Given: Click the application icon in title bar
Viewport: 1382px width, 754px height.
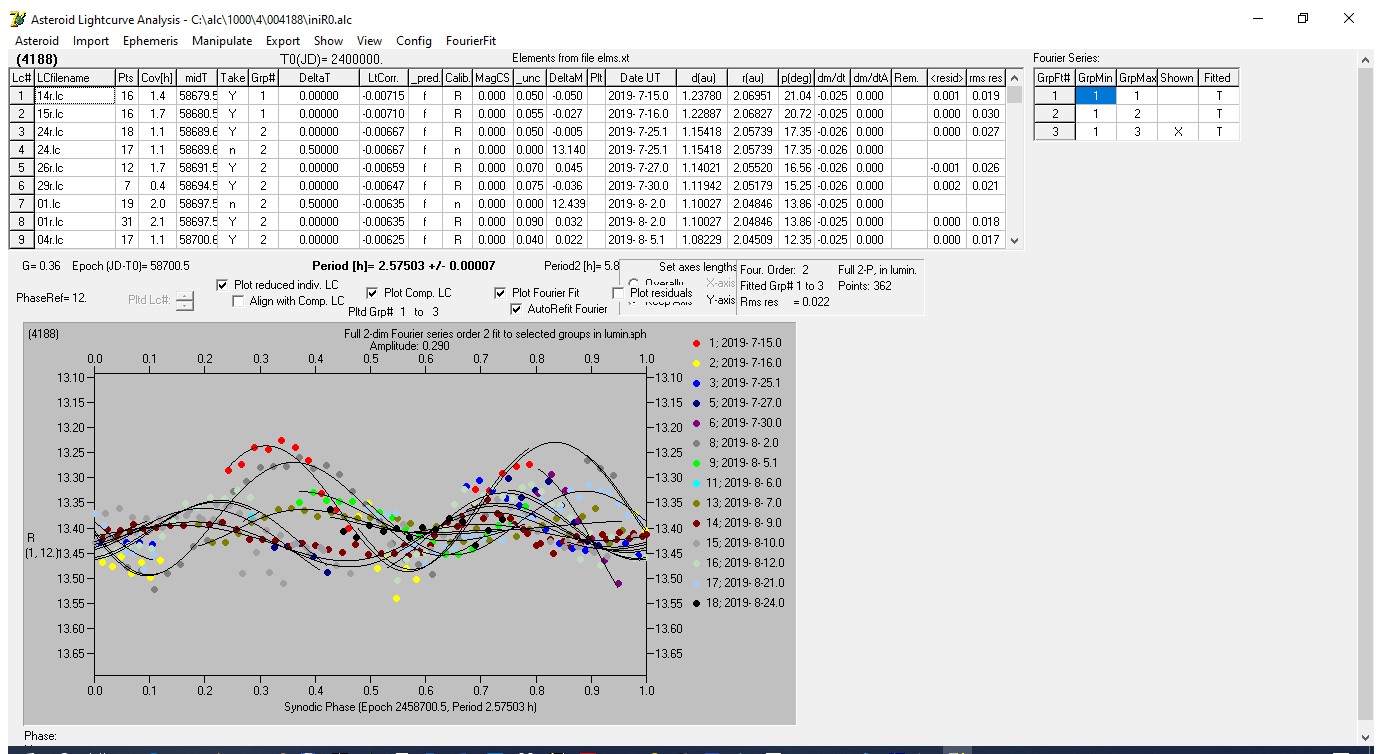Looking at the screenshot, I should (x=17, y=19).
